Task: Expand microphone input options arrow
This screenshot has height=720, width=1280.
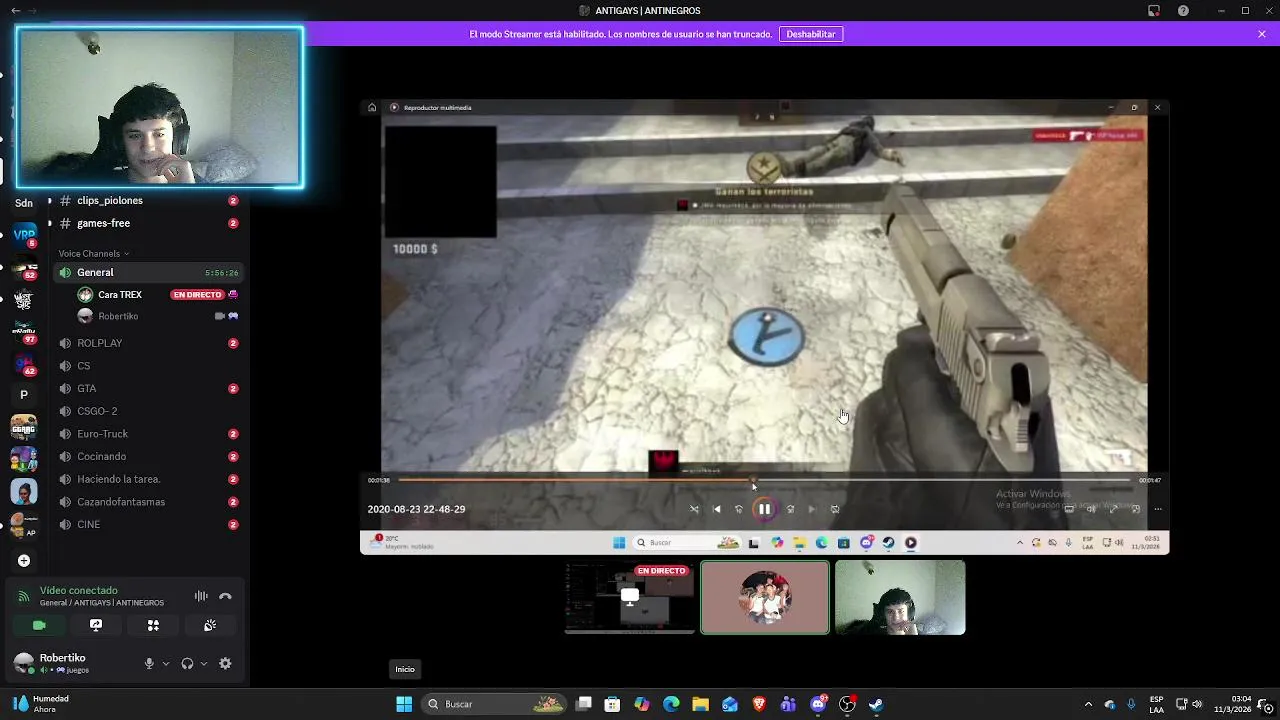Action: click(x=166, y=663)
